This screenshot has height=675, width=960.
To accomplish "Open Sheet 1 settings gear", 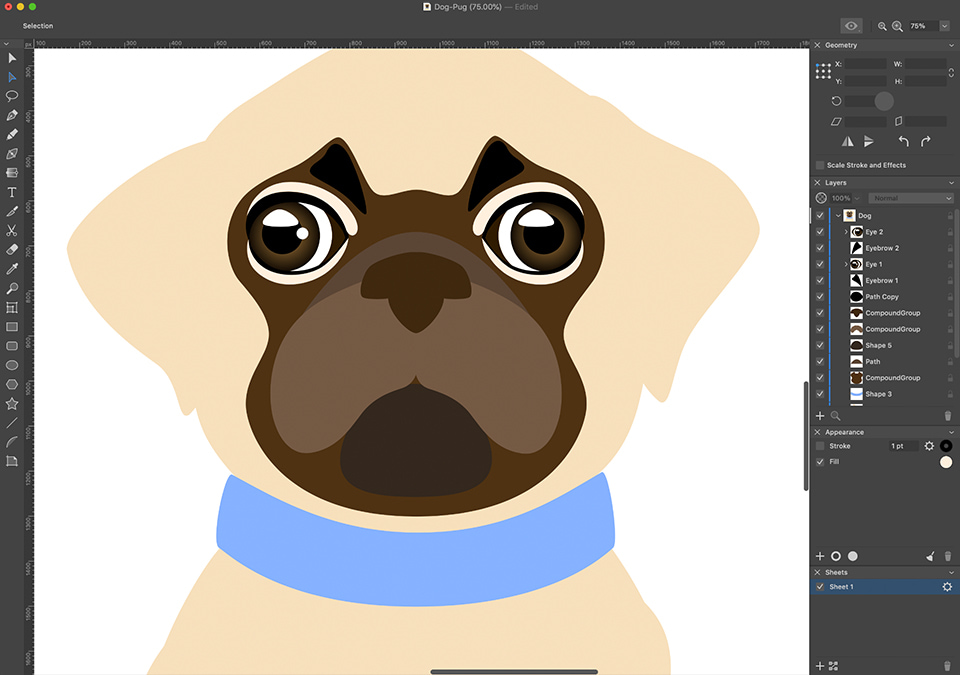I will tap(947, 587).
